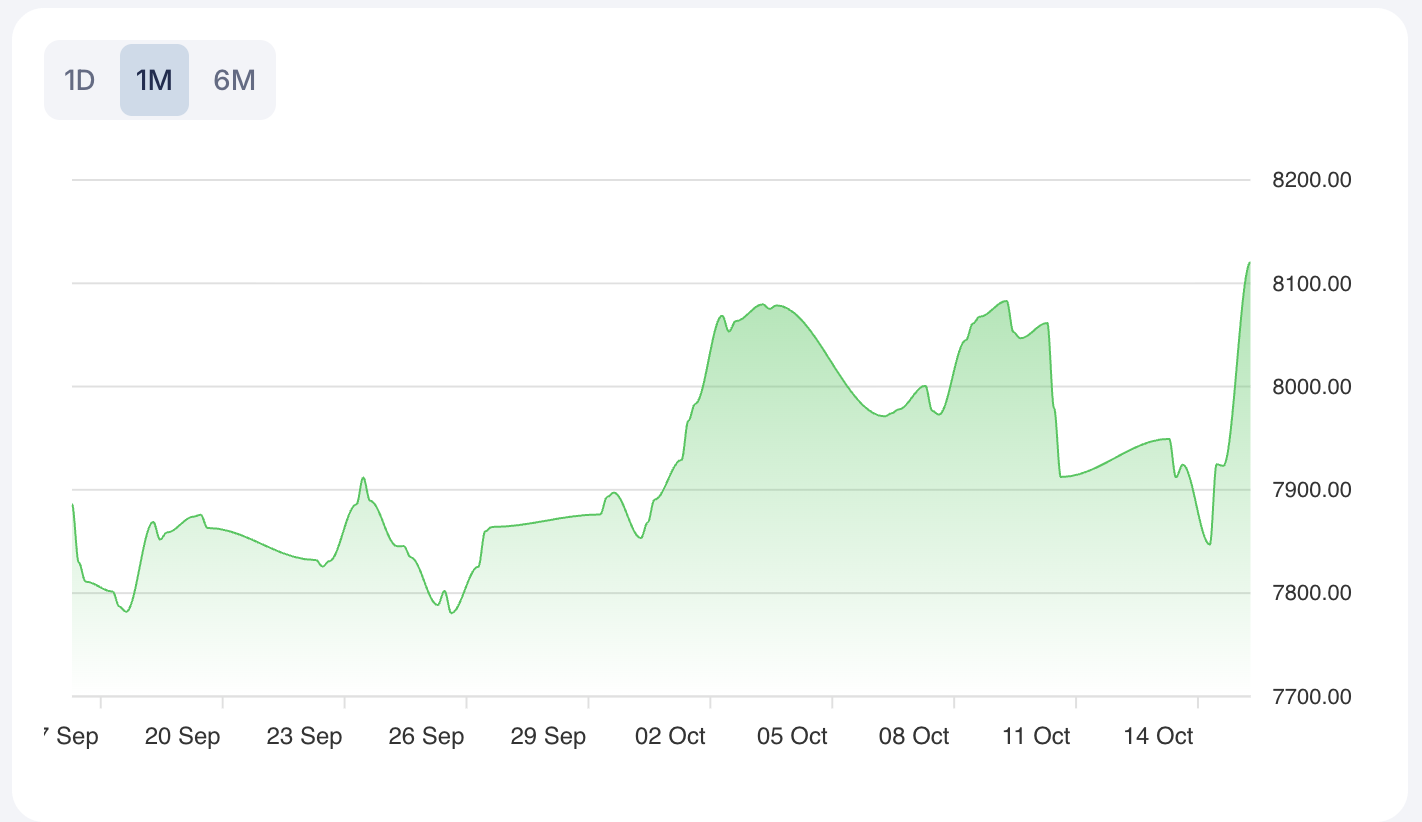Image resolution: width=1422 pixels, height=822 pixels.
Task: Click the chart line's final peak at right edge
Action: 1248,264
